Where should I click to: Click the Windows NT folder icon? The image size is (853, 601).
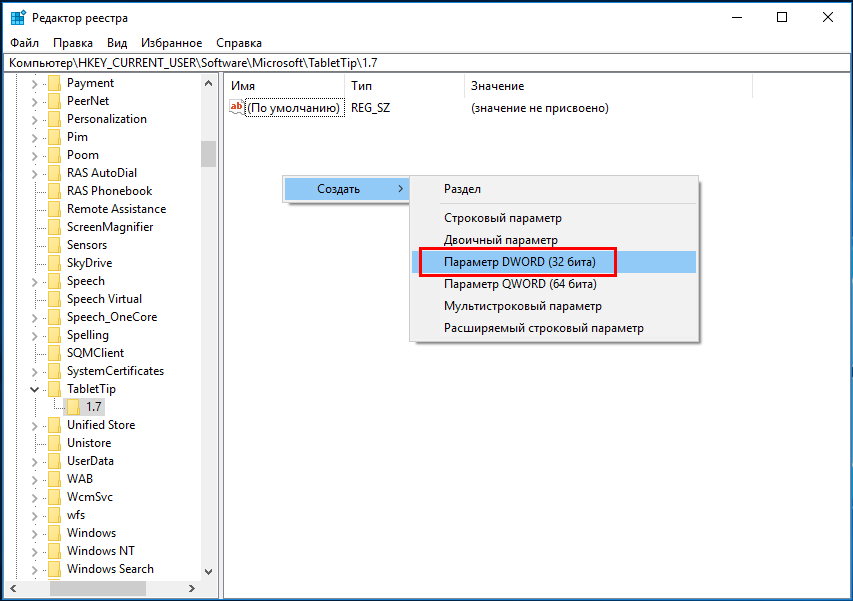click(x=54, y=550)
